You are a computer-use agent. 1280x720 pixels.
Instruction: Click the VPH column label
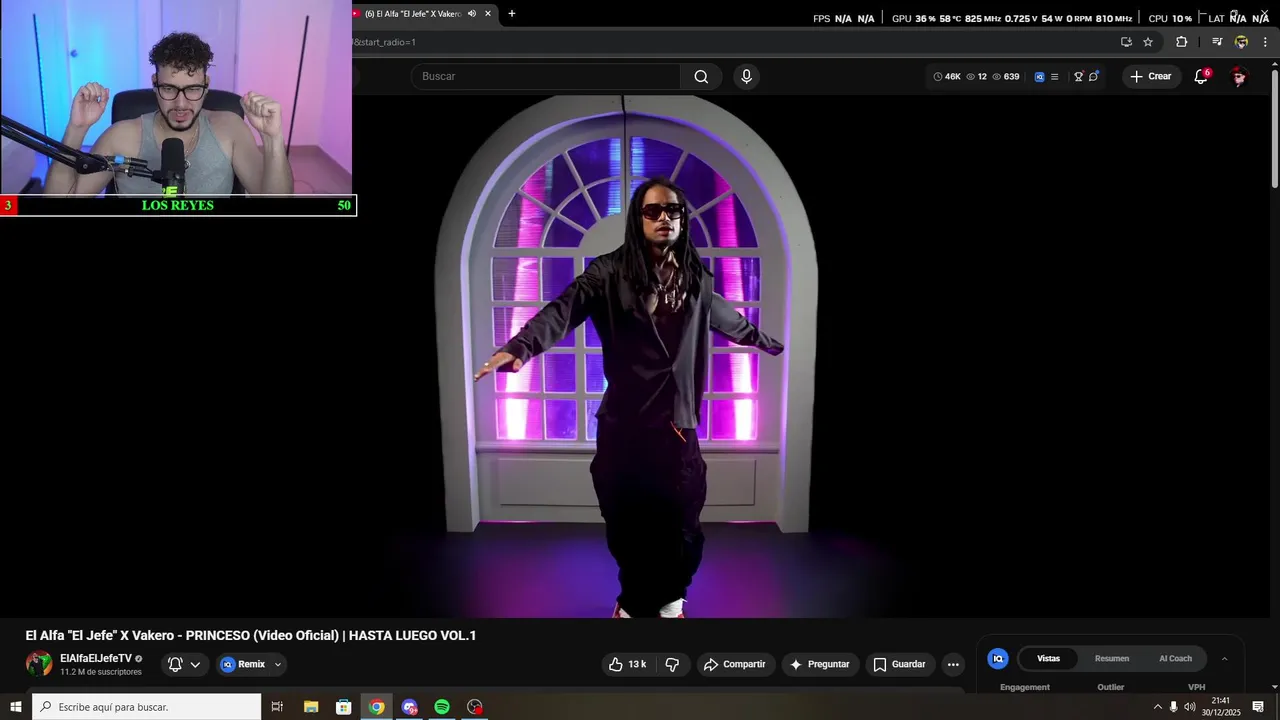(x=1196, y=687)
